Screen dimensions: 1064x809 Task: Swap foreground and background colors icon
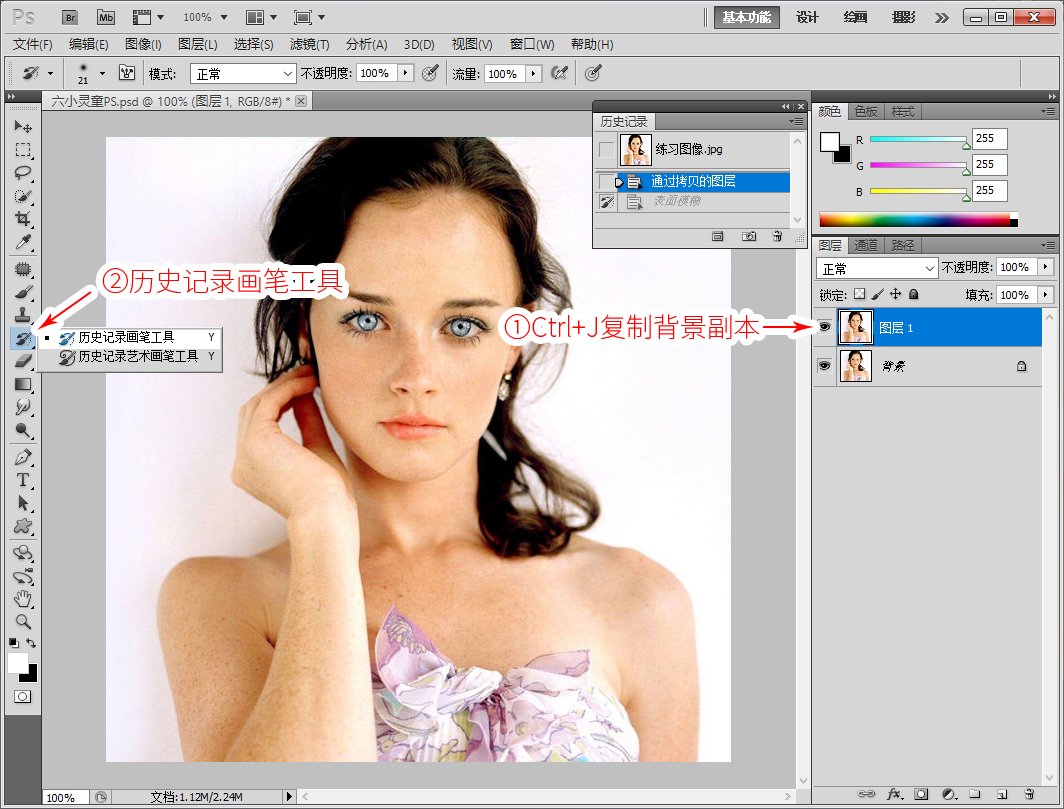pyautogui.click(x=31, y=642)
